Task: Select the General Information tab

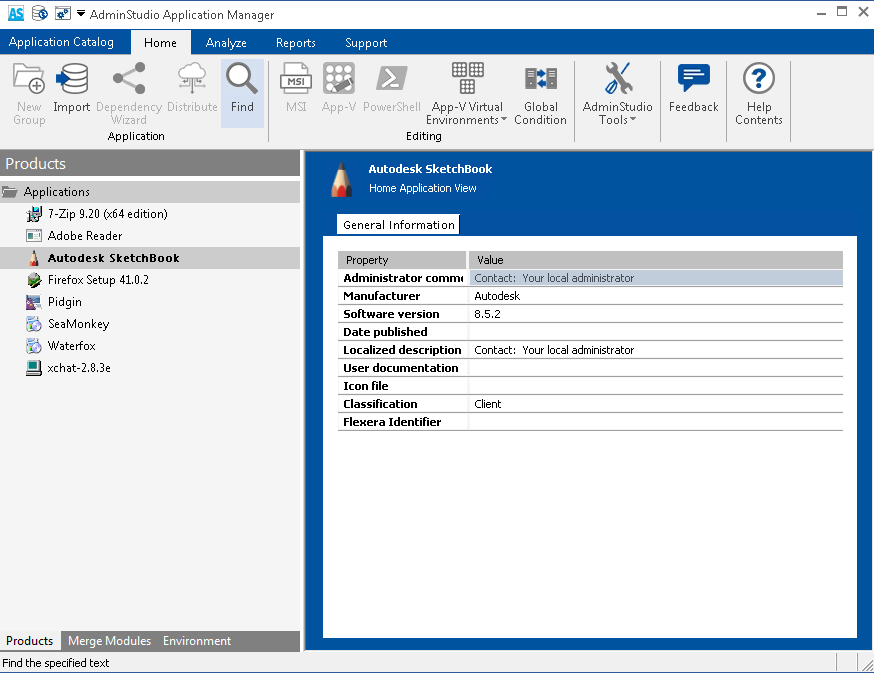Action: (x=398, y=225)
